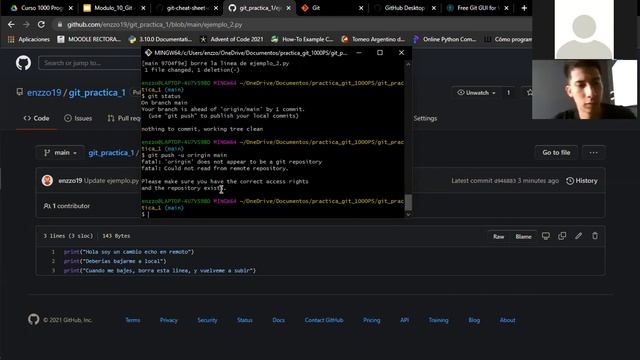Open Torneo Argentino bookmark
This screenshot has height=360, width=640.
(373, 39)
